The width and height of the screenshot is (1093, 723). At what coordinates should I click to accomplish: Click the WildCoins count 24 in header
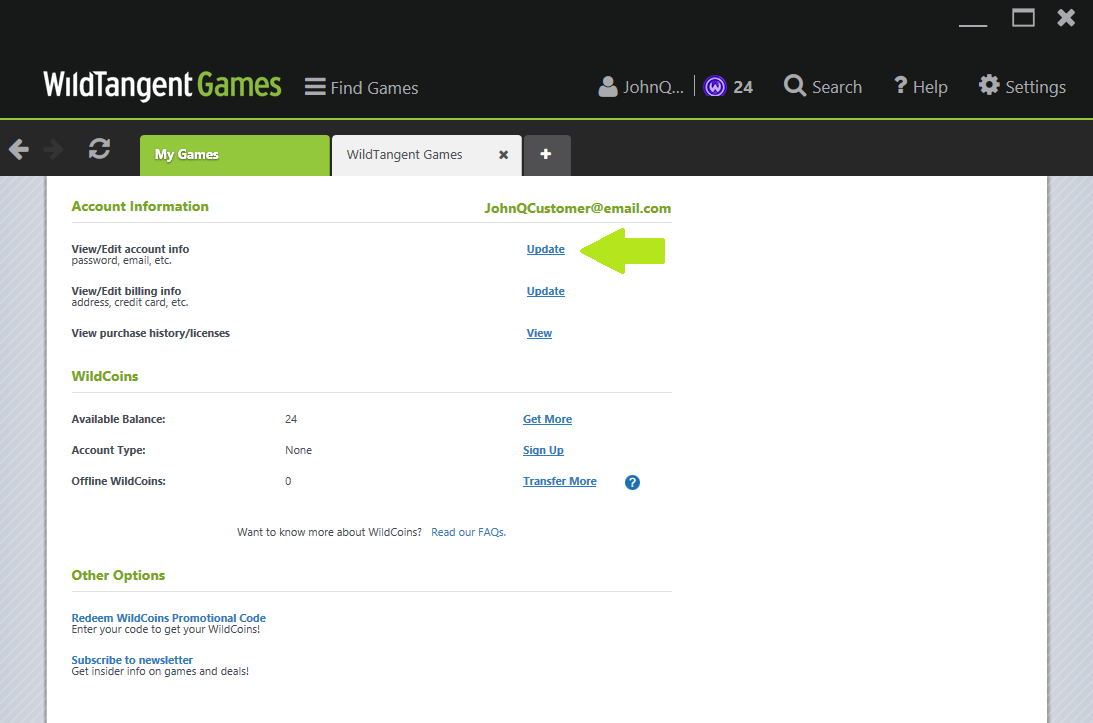pos(743,87)
